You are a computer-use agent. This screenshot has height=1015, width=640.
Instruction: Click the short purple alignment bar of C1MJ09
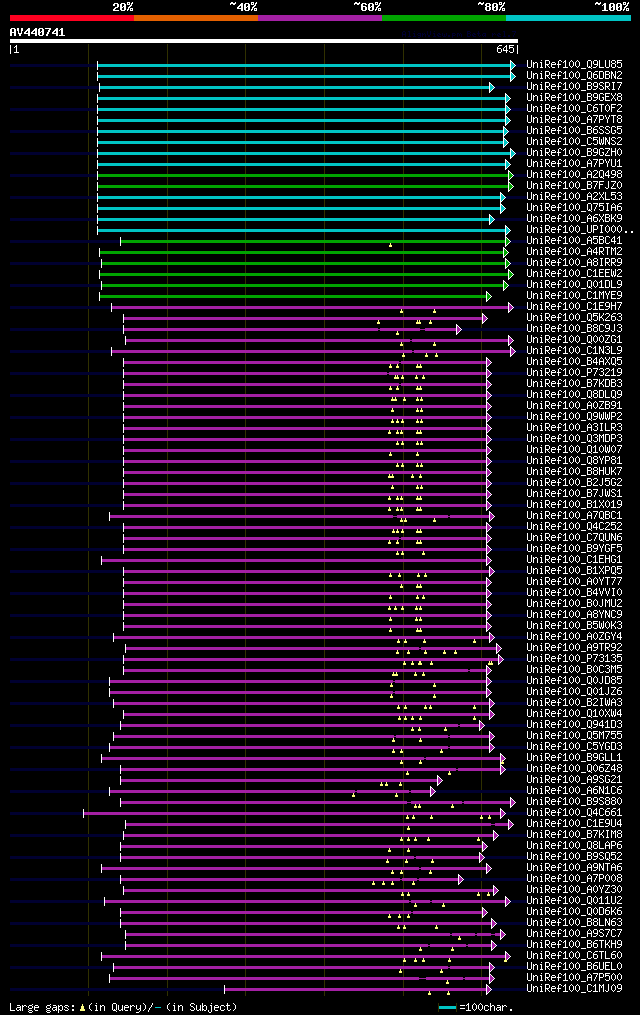[358, 989]
